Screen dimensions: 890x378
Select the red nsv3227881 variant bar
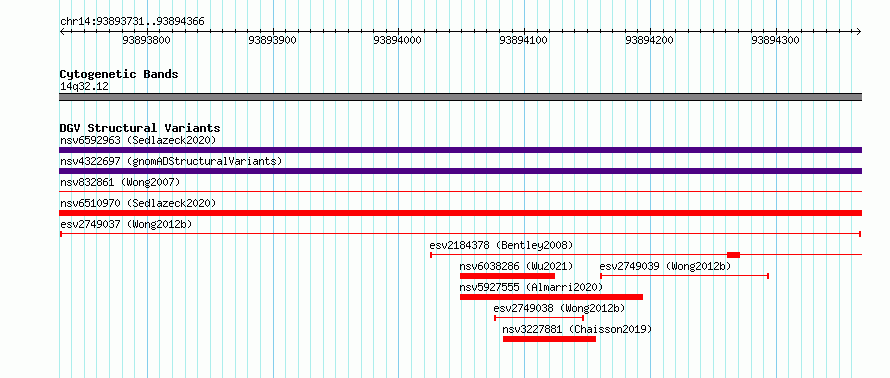click(549, 339)
